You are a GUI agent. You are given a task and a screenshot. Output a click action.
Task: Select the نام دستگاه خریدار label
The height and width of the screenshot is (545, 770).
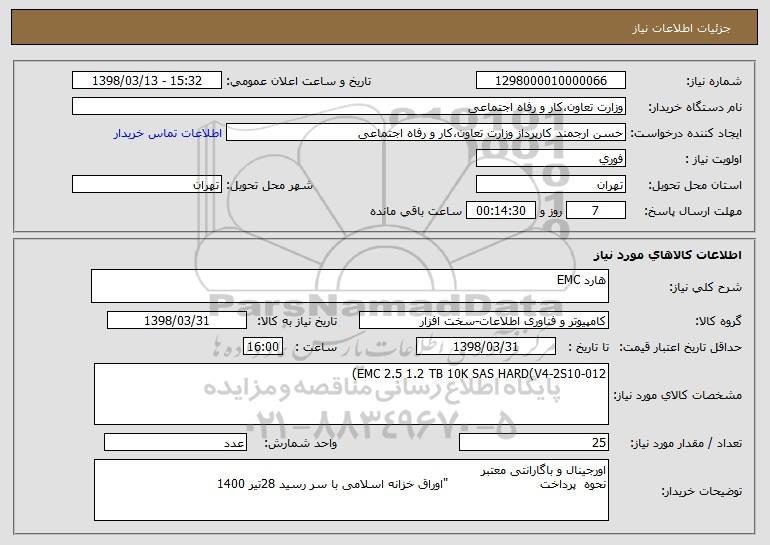point(695,107)
